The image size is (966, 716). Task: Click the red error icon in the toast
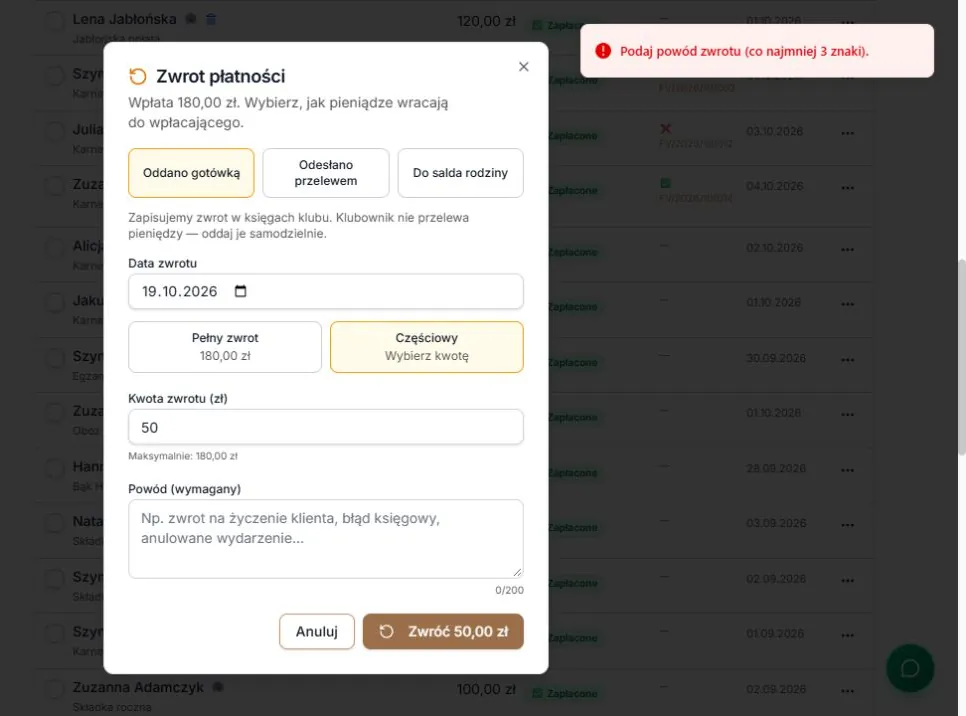[x=603, y=51]
